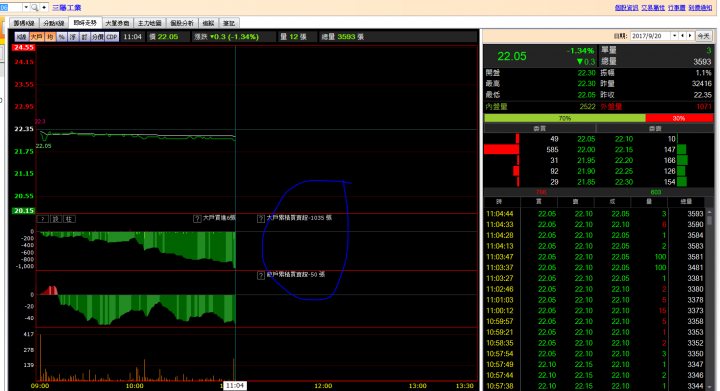This screenshot has height=391, width=720.
Task: Click the 2017/9/20 date field
Action: pyautogui.click(x=651, y=36)
